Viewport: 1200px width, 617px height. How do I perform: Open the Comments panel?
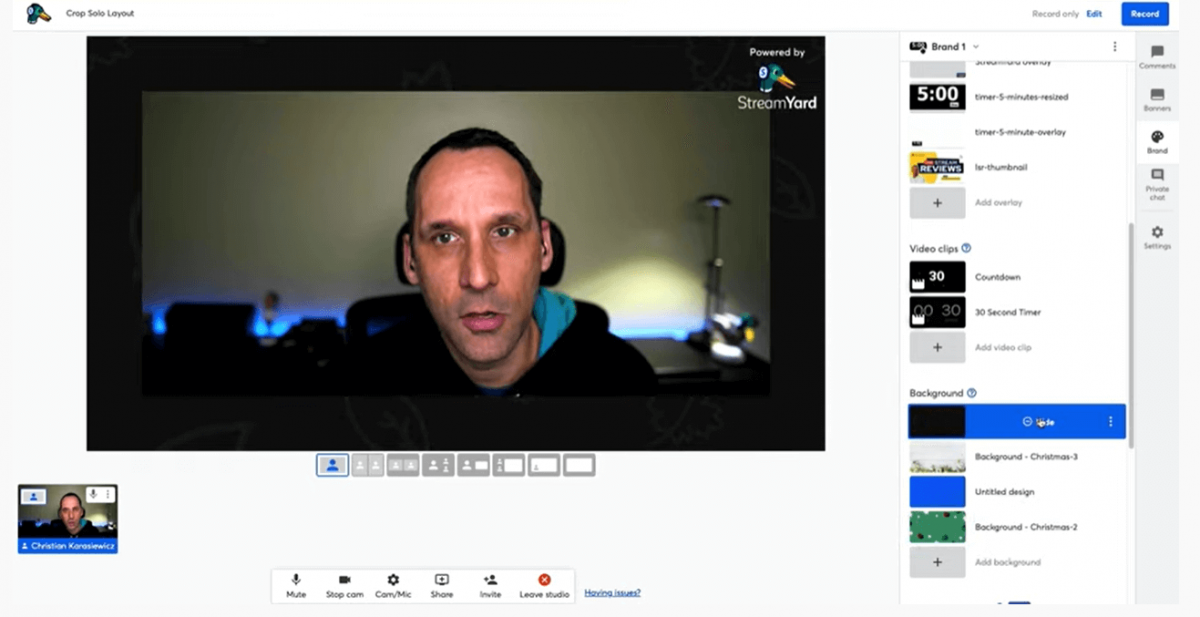(1157, 57)
